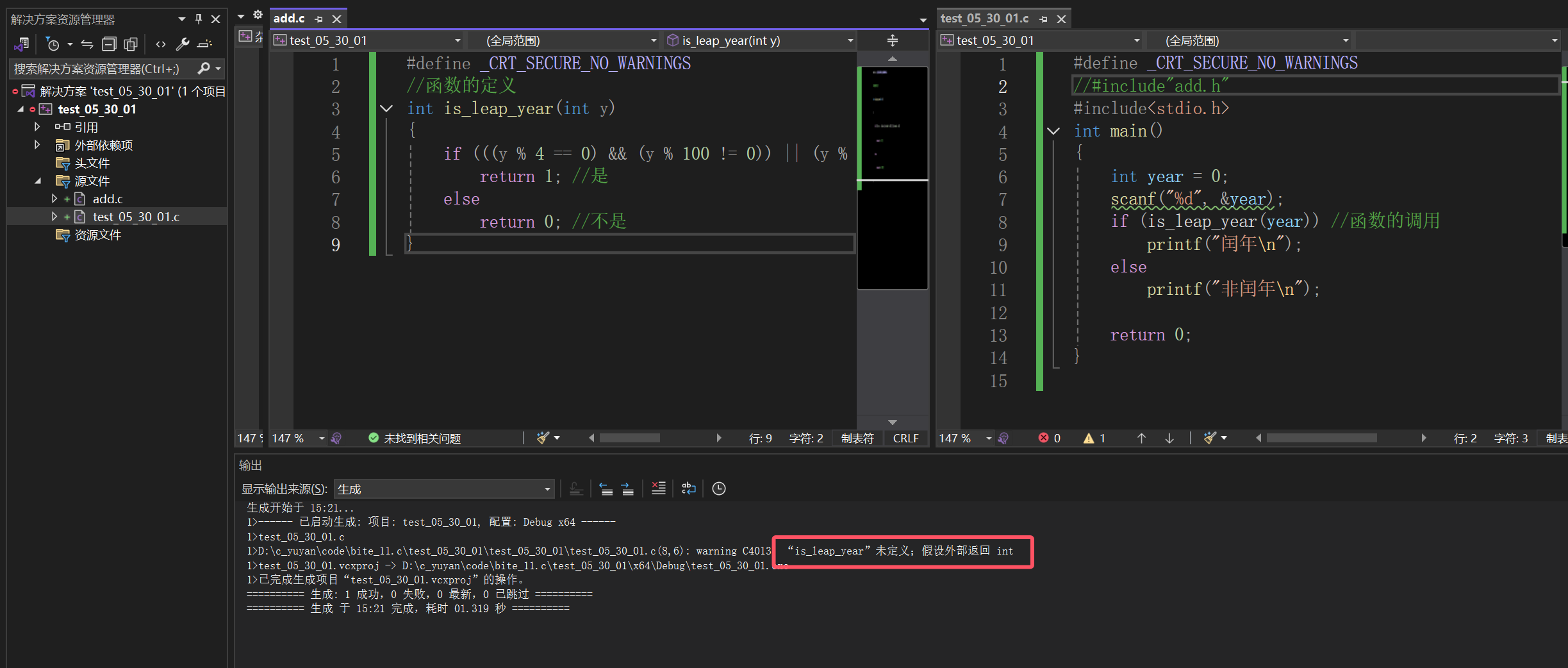The image size is (1568, 668).
Task: Click CRLF line ending setting
Action: 905,438
